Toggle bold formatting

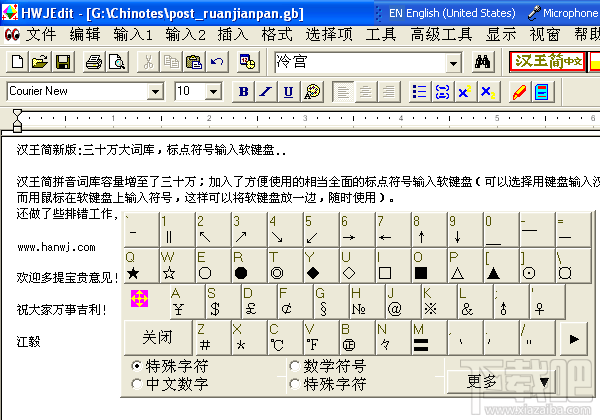click(243, 92)
